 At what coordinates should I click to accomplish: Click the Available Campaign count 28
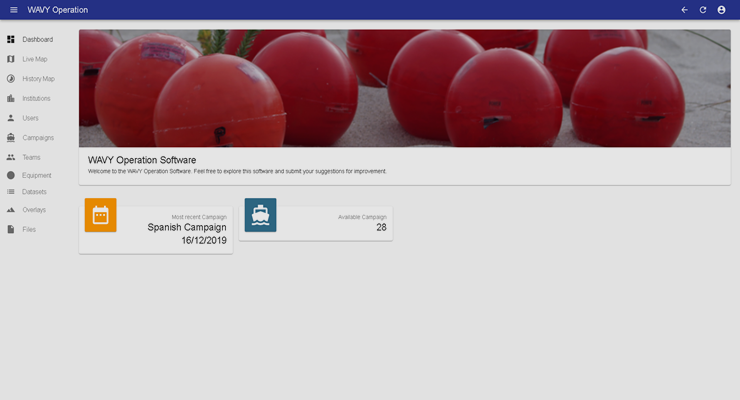point(381,227)
